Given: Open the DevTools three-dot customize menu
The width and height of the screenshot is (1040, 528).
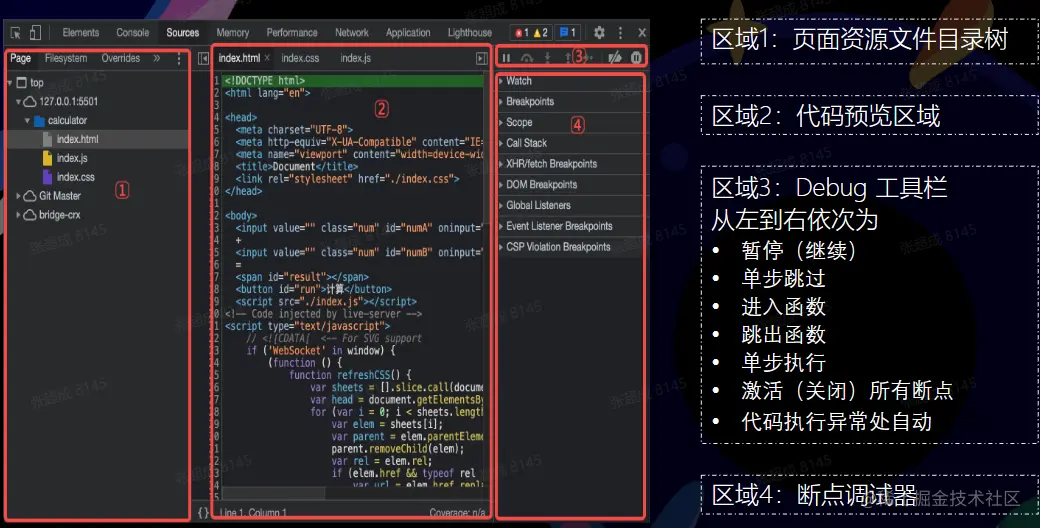Looking at the screenshot, I should [x=620, y=32].
